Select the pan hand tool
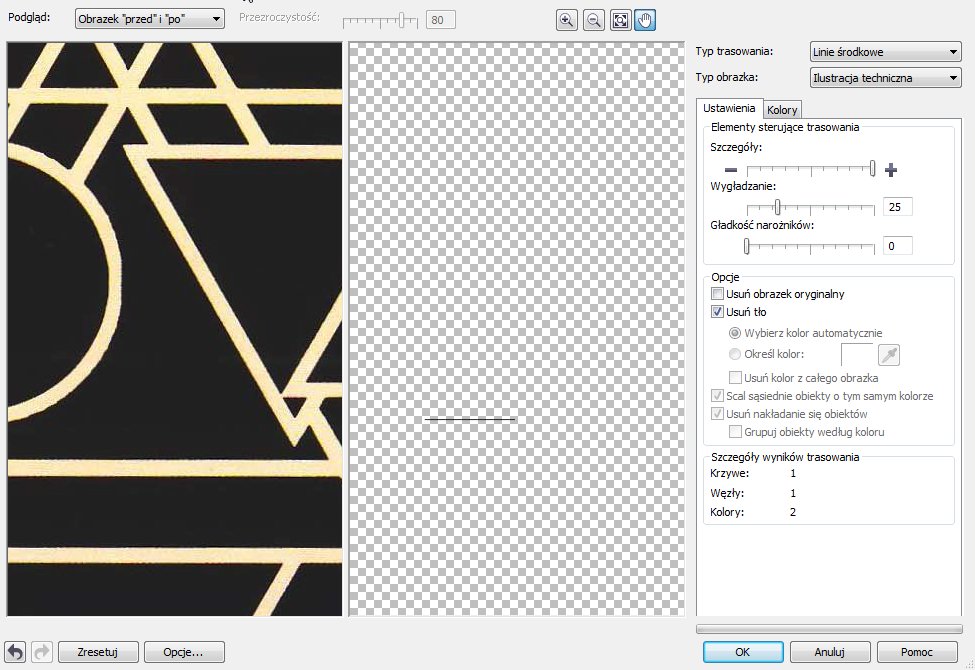 click(645, 20)
